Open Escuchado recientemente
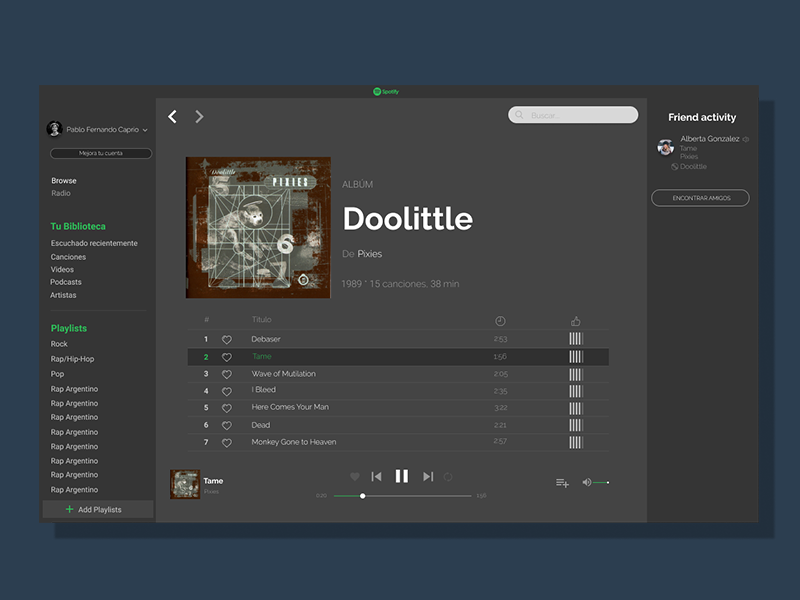This screenshot has width=800, height=600. 94,243
